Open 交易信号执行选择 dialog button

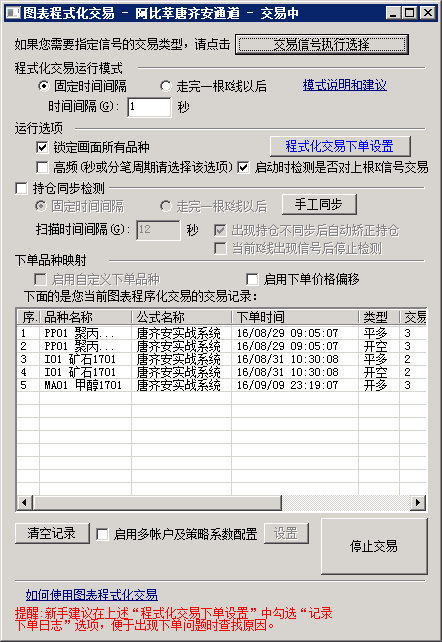(x=322, y=44)
